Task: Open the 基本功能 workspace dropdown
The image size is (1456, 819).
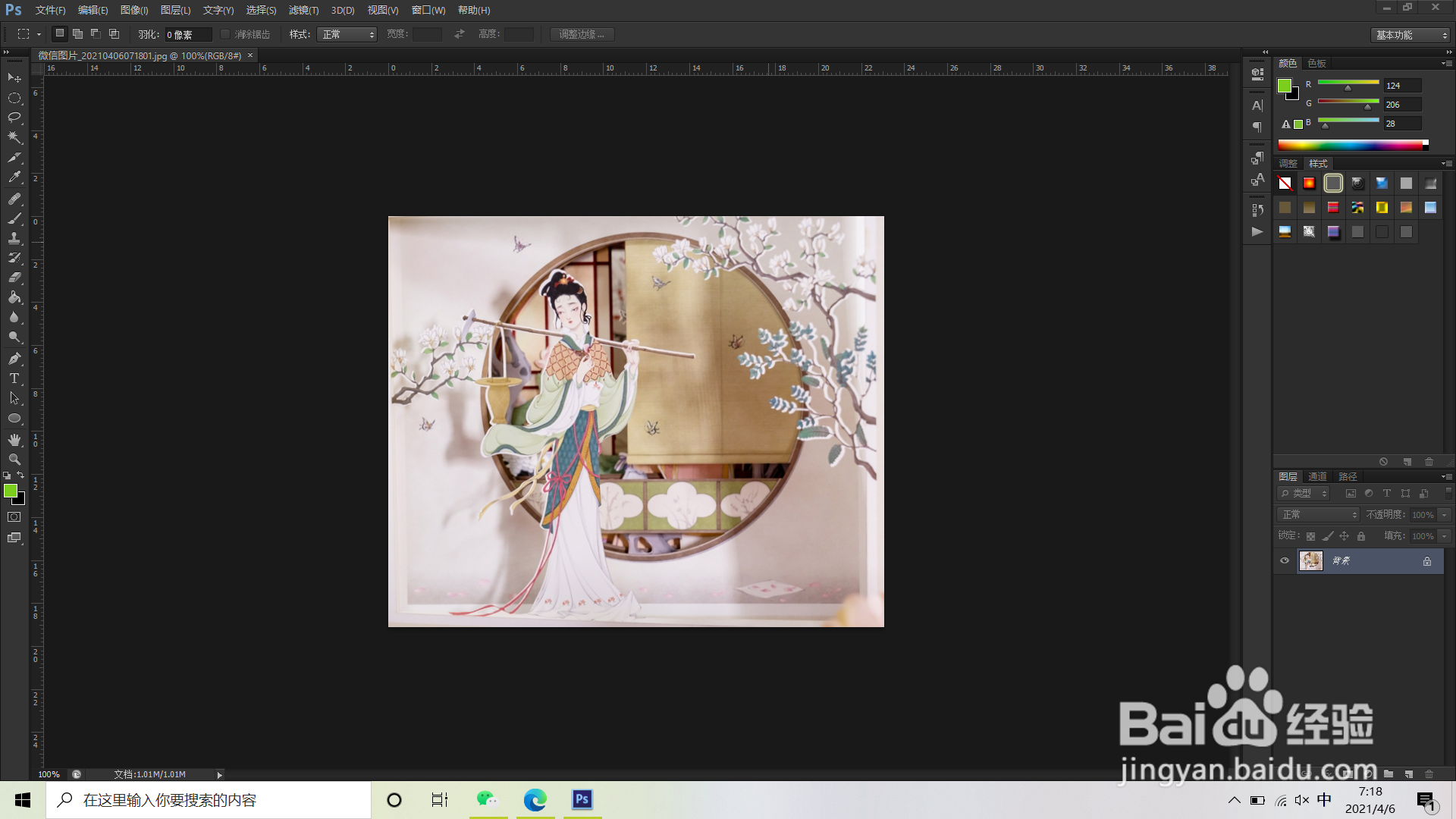Action: click(x=1410, y=35)
